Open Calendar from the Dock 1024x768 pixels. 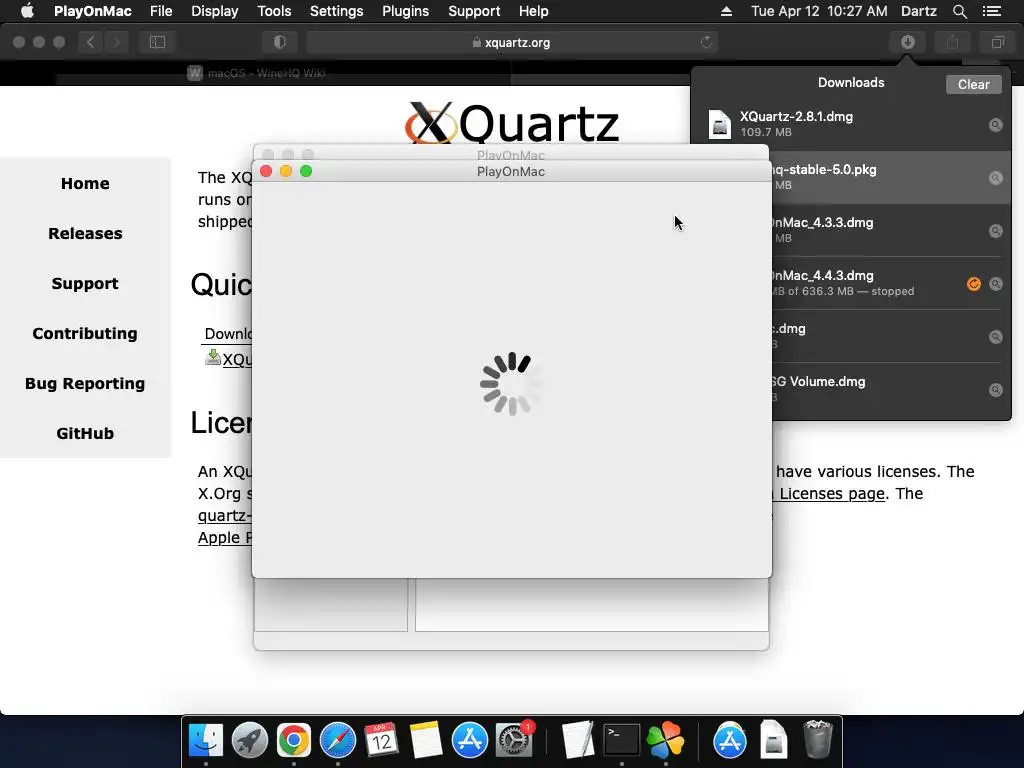tap(381, 741)
